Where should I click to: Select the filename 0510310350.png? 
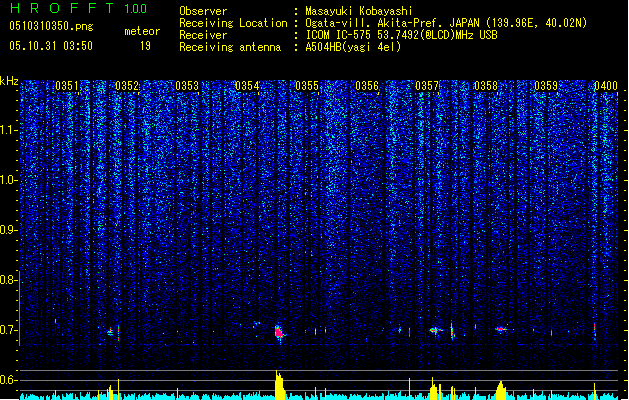(x=51, y=26)
